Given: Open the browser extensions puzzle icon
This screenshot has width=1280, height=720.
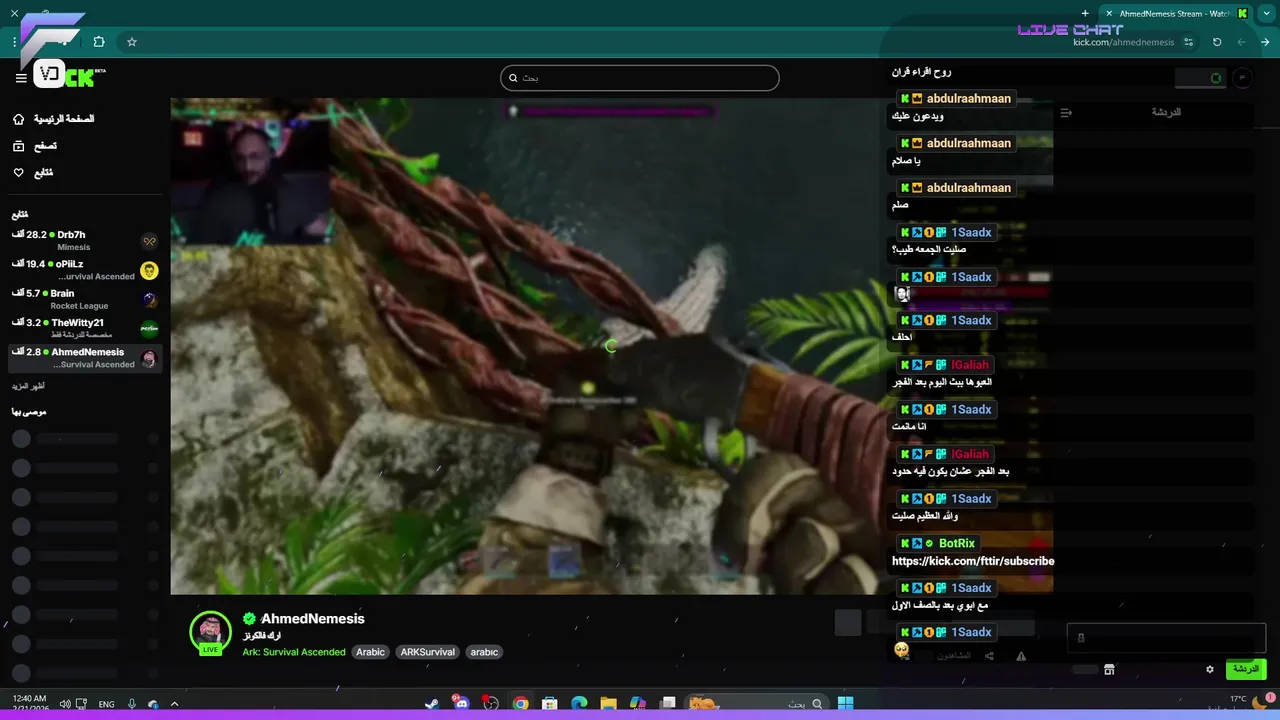Looking at the screenshot, I should tap(99, 42).
